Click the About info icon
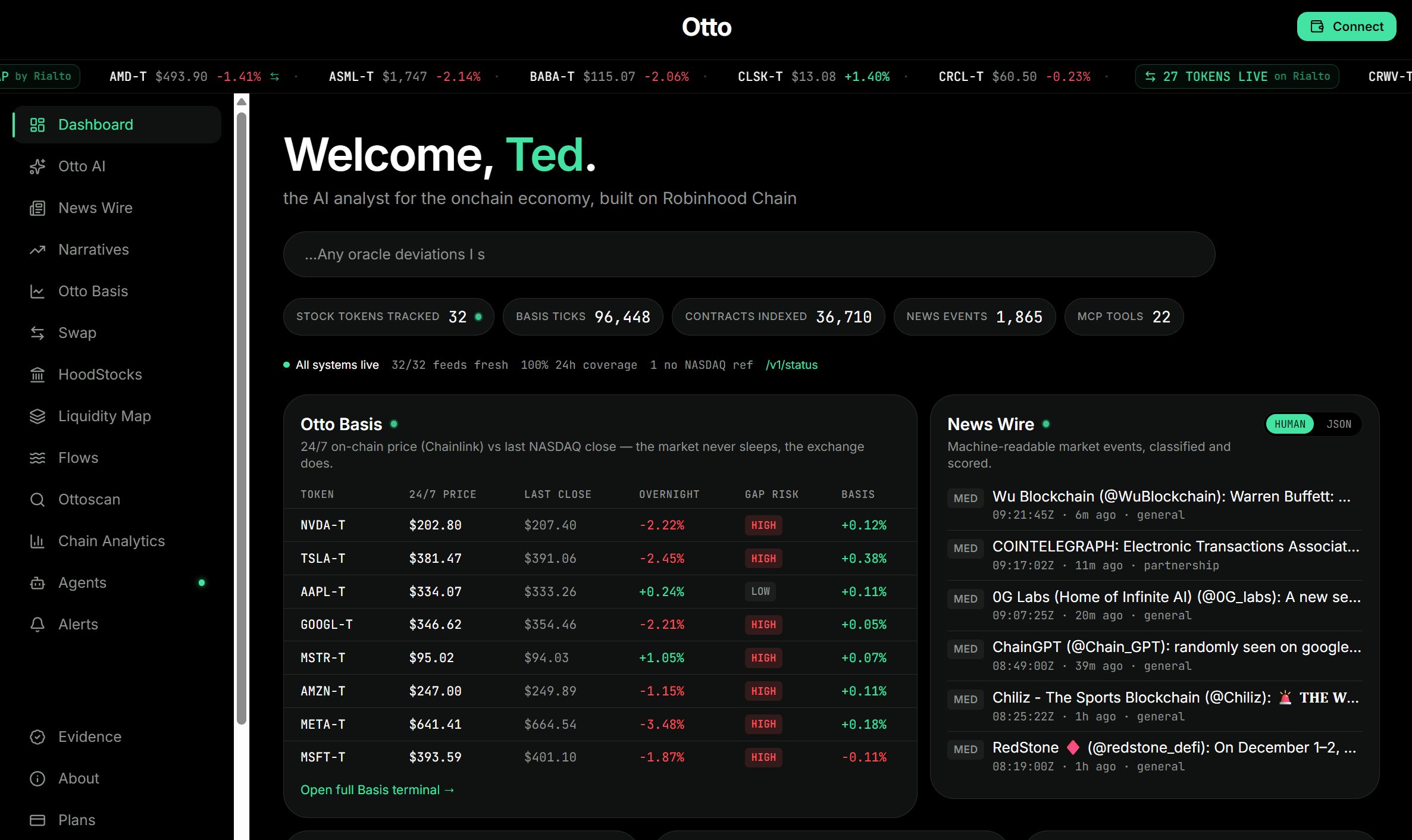1412x840 pixels. pyautogui.click(x=37, y=779)
